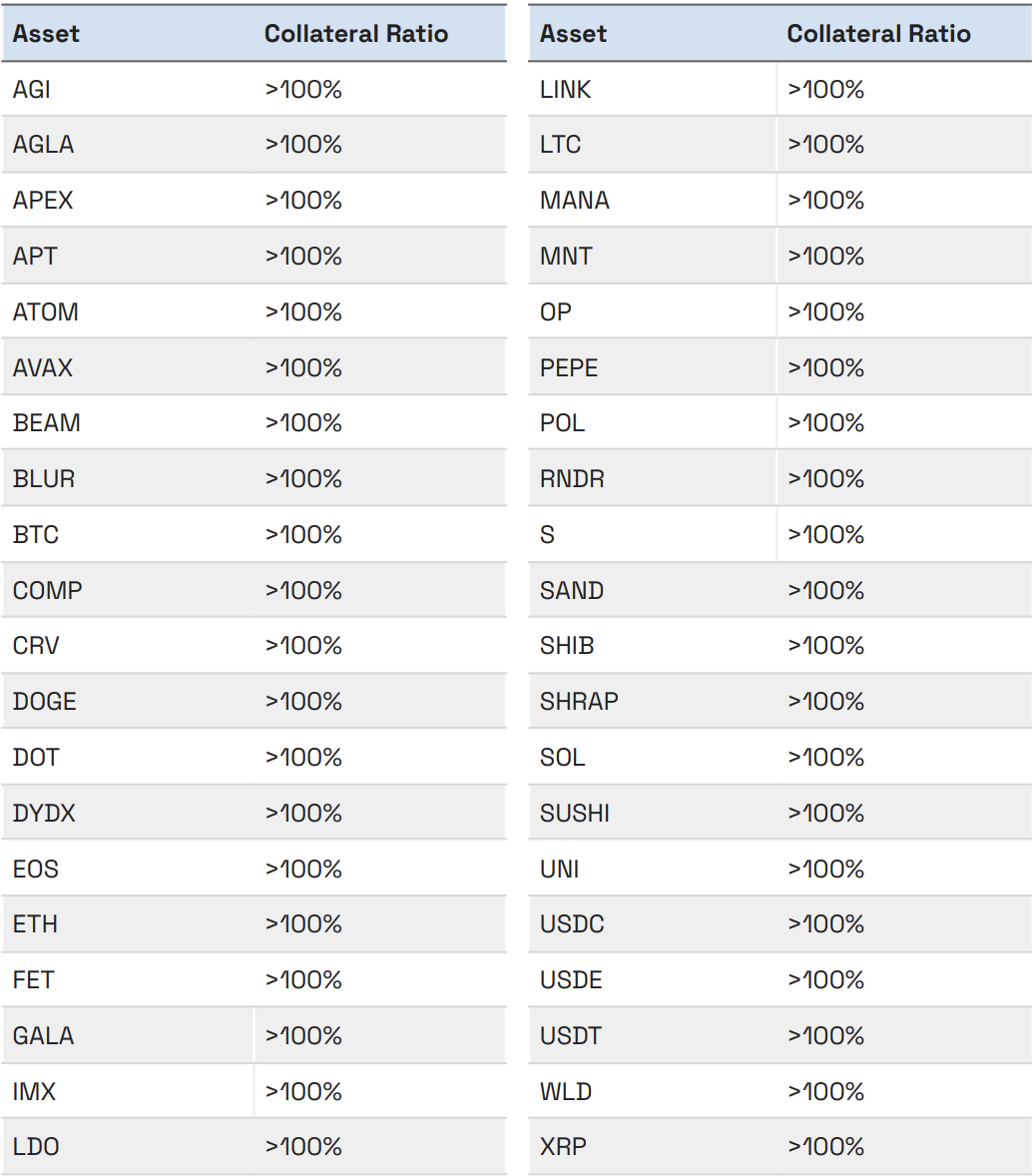Click the collateral ratio value for DYDX
This screenshot has height=1176, width=1032.
(x=303, y=814)
